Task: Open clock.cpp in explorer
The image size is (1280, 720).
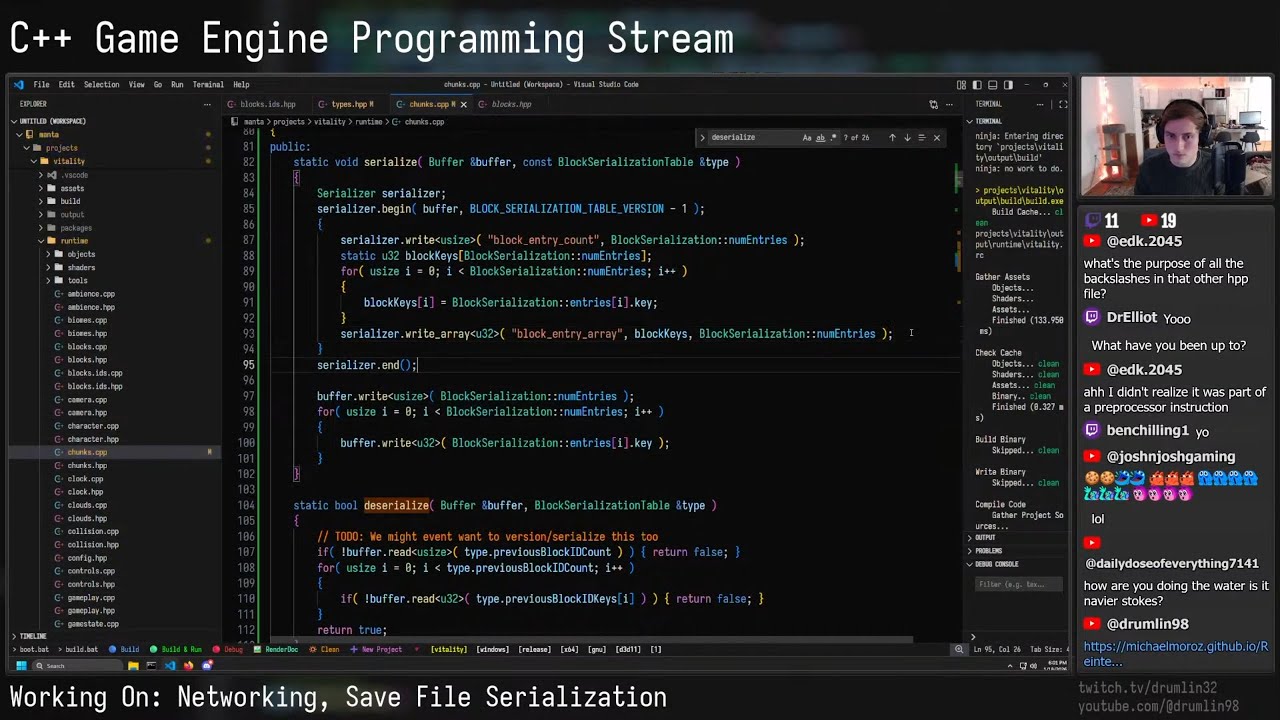Action: 85,478
